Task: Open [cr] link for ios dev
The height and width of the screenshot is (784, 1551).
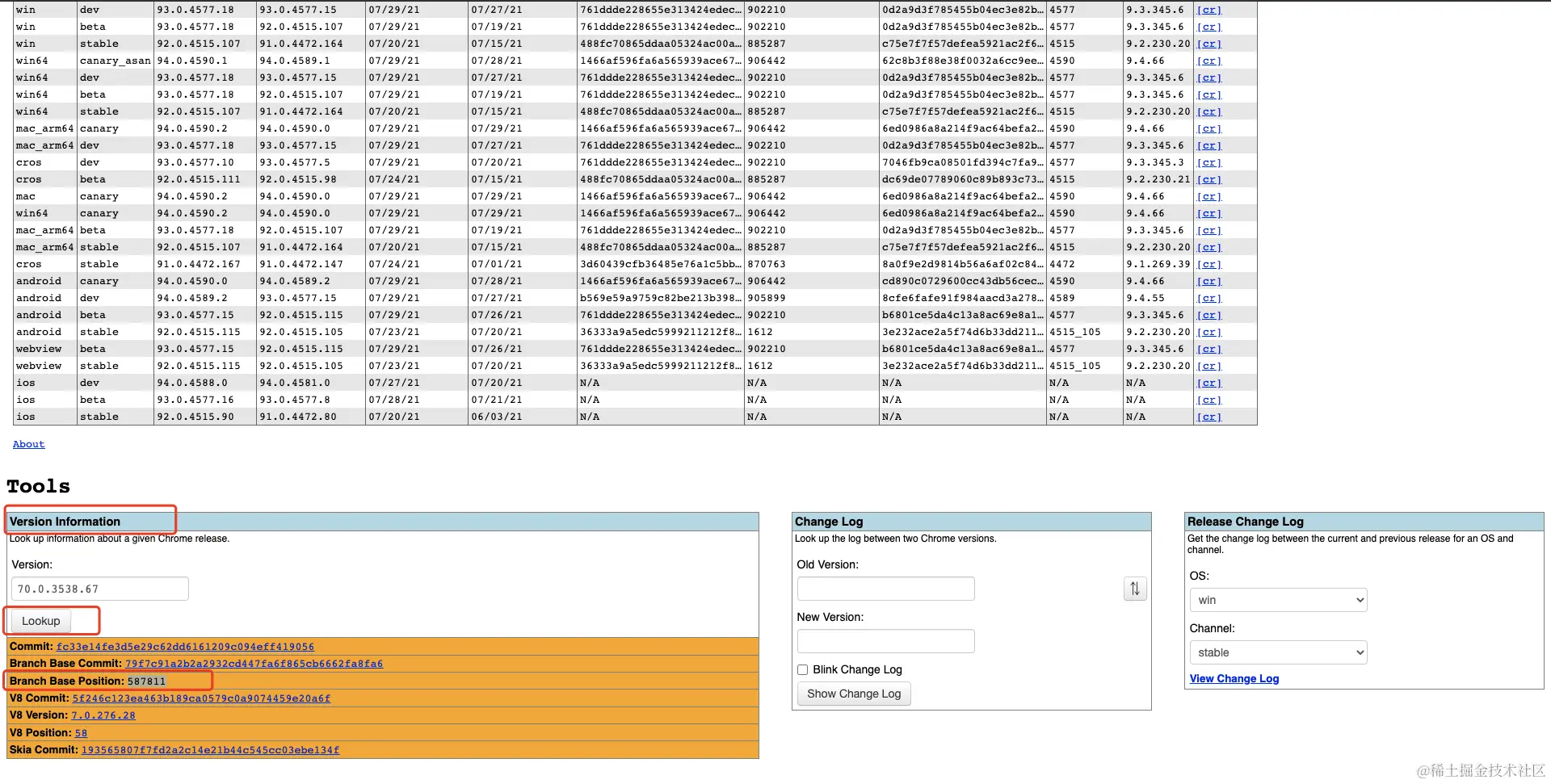Action: 1209,383
